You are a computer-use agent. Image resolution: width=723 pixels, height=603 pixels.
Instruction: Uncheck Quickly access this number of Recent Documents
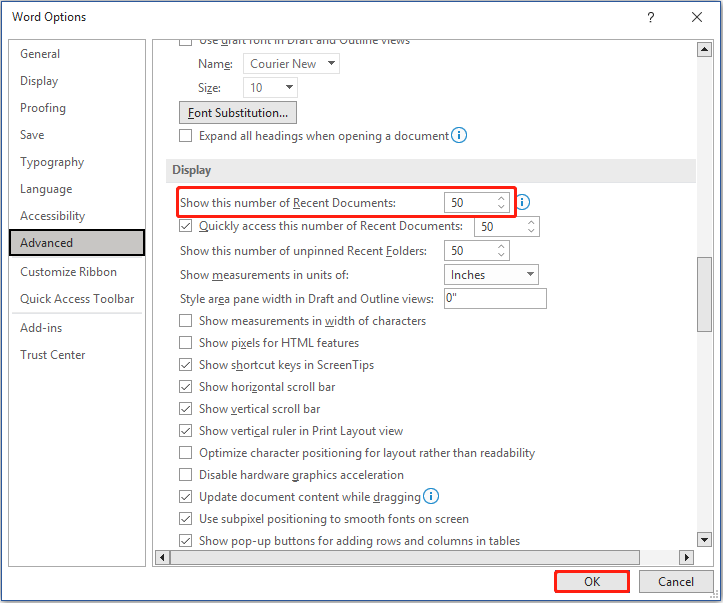click(185, 226)
